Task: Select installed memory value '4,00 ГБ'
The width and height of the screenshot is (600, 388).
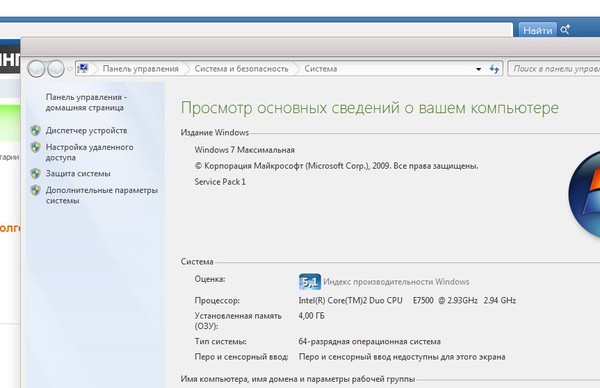Action: click(311, 316)
